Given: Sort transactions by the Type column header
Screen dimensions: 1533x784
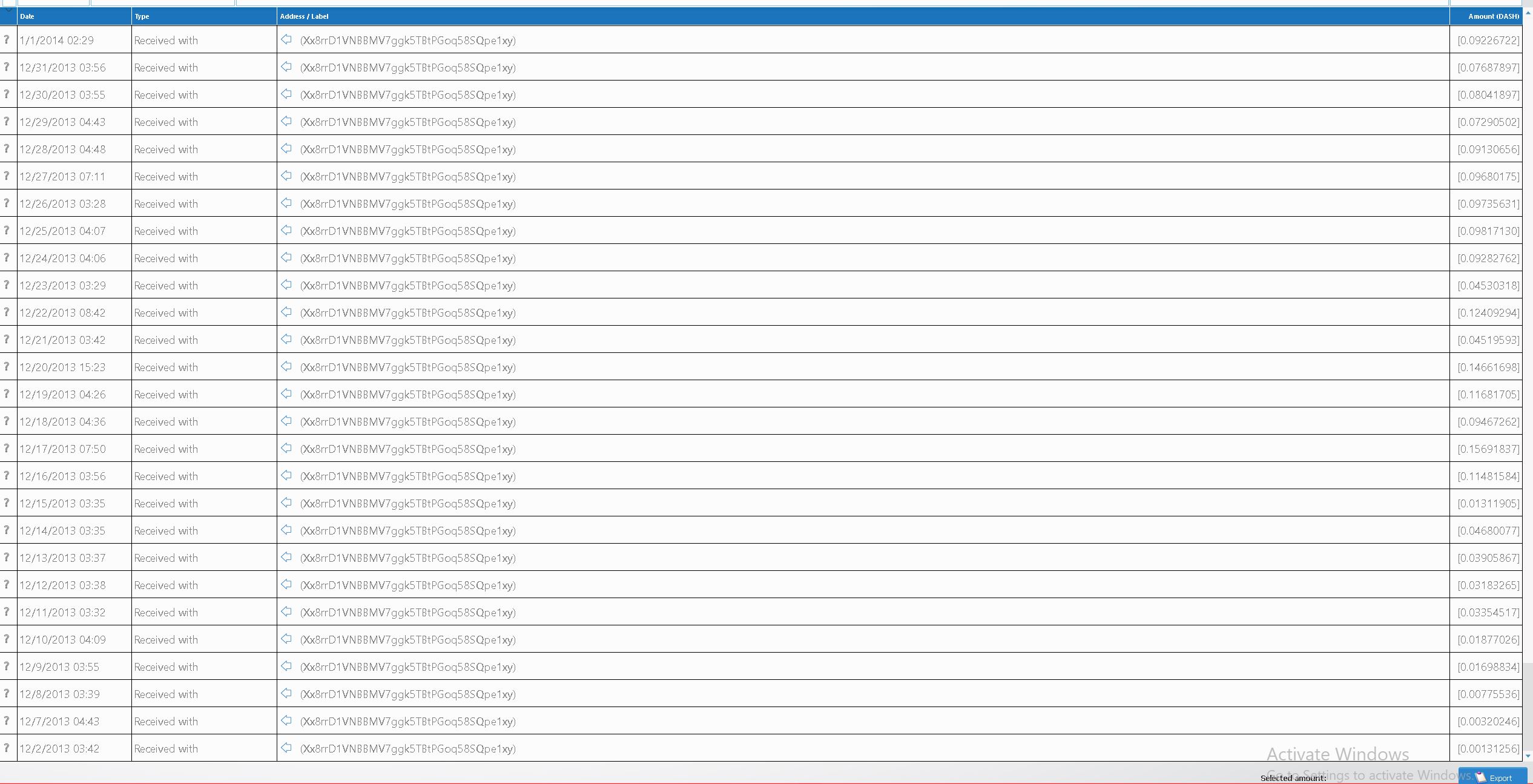Looking at the screenshot, I should [204, 16].
